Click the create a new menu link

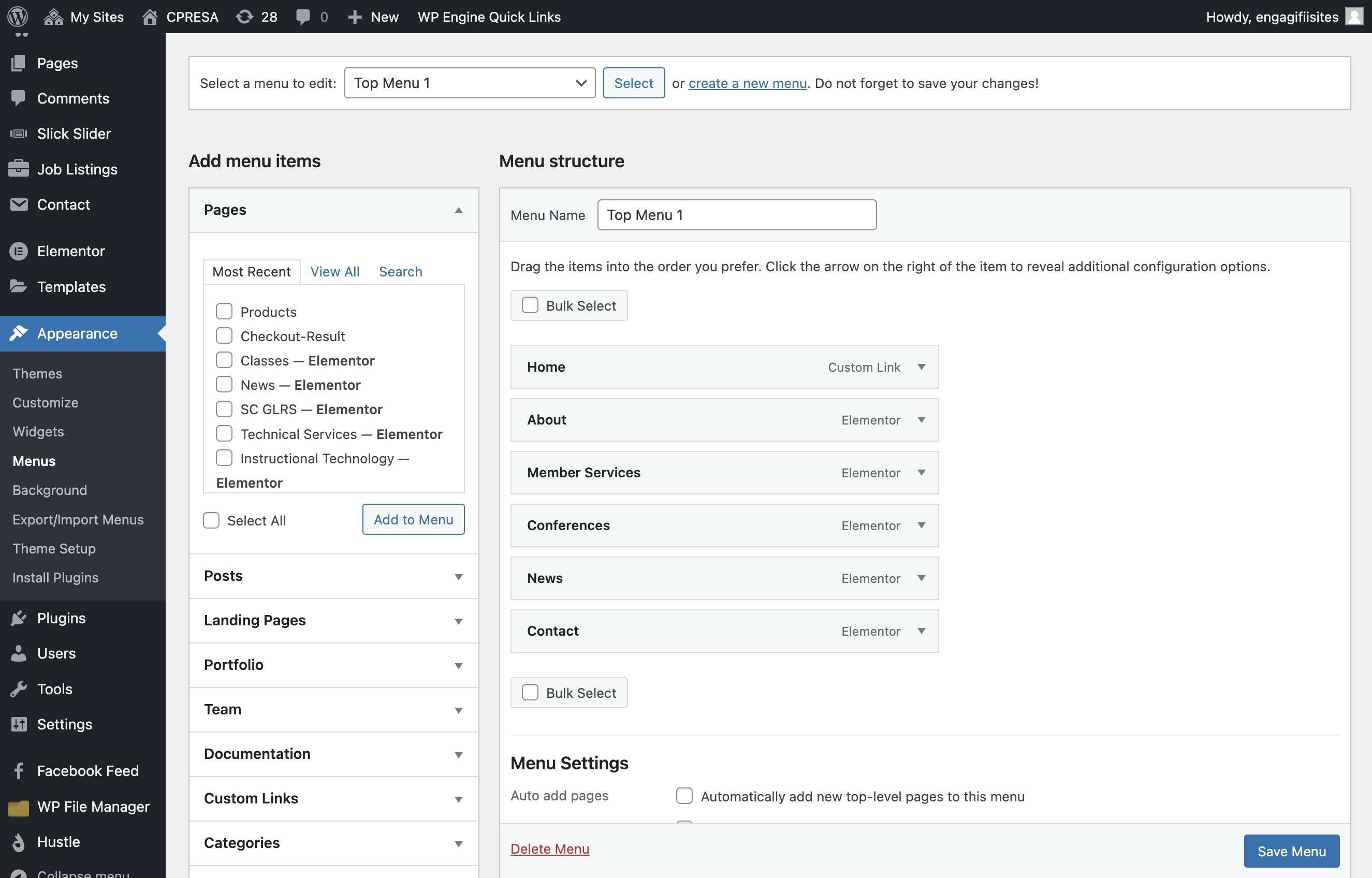[x=747, y=83]
